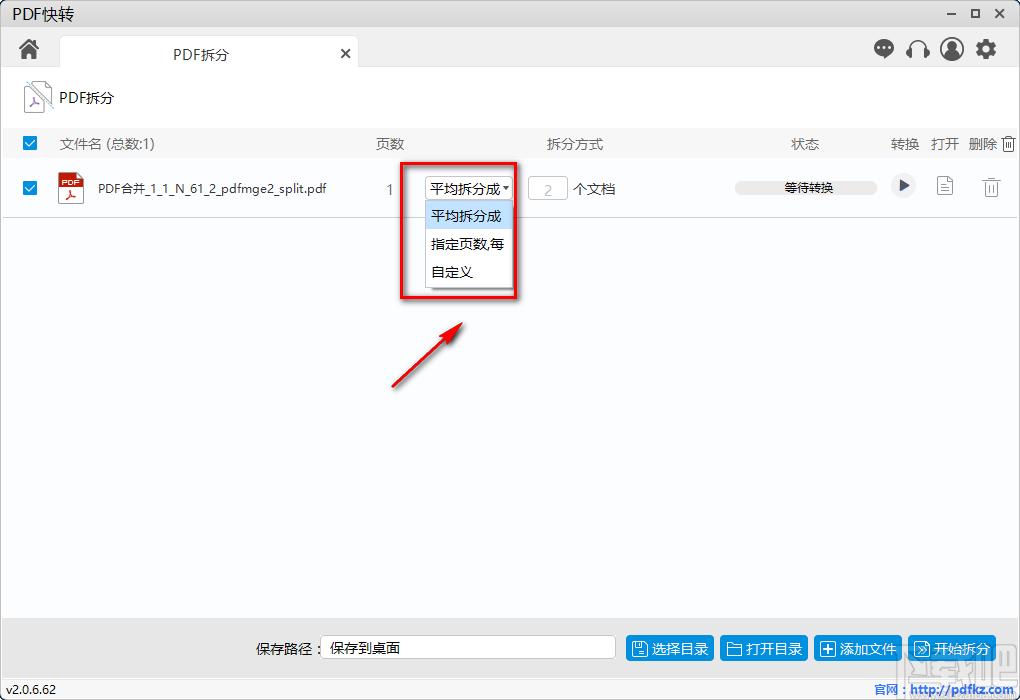Click the 开始拆分 button
The height and width of the screenshot is (700, 1020).
[x=951, y=647]
